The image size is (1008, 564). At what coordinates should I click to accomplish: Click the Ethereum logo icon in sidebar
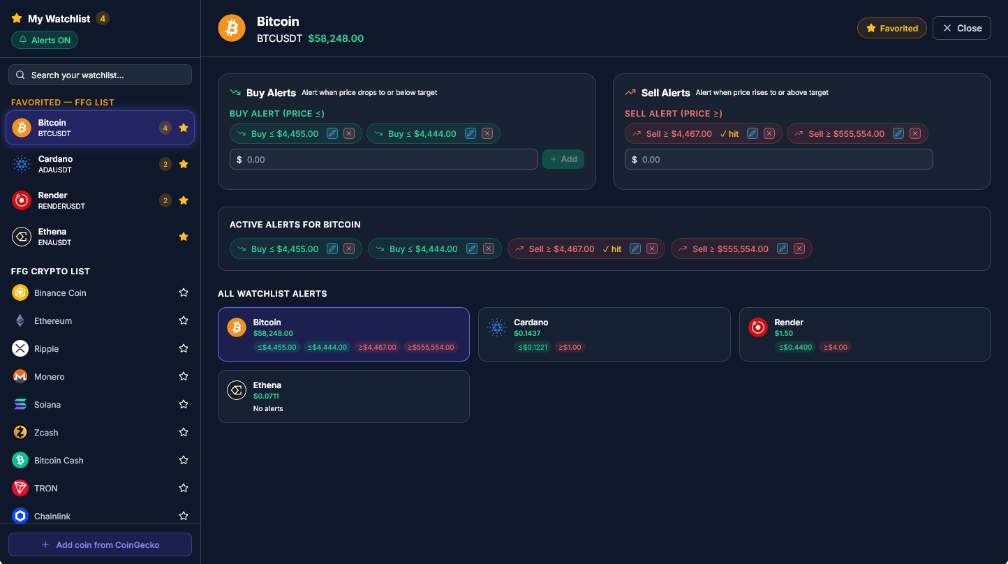click(21, 320)
